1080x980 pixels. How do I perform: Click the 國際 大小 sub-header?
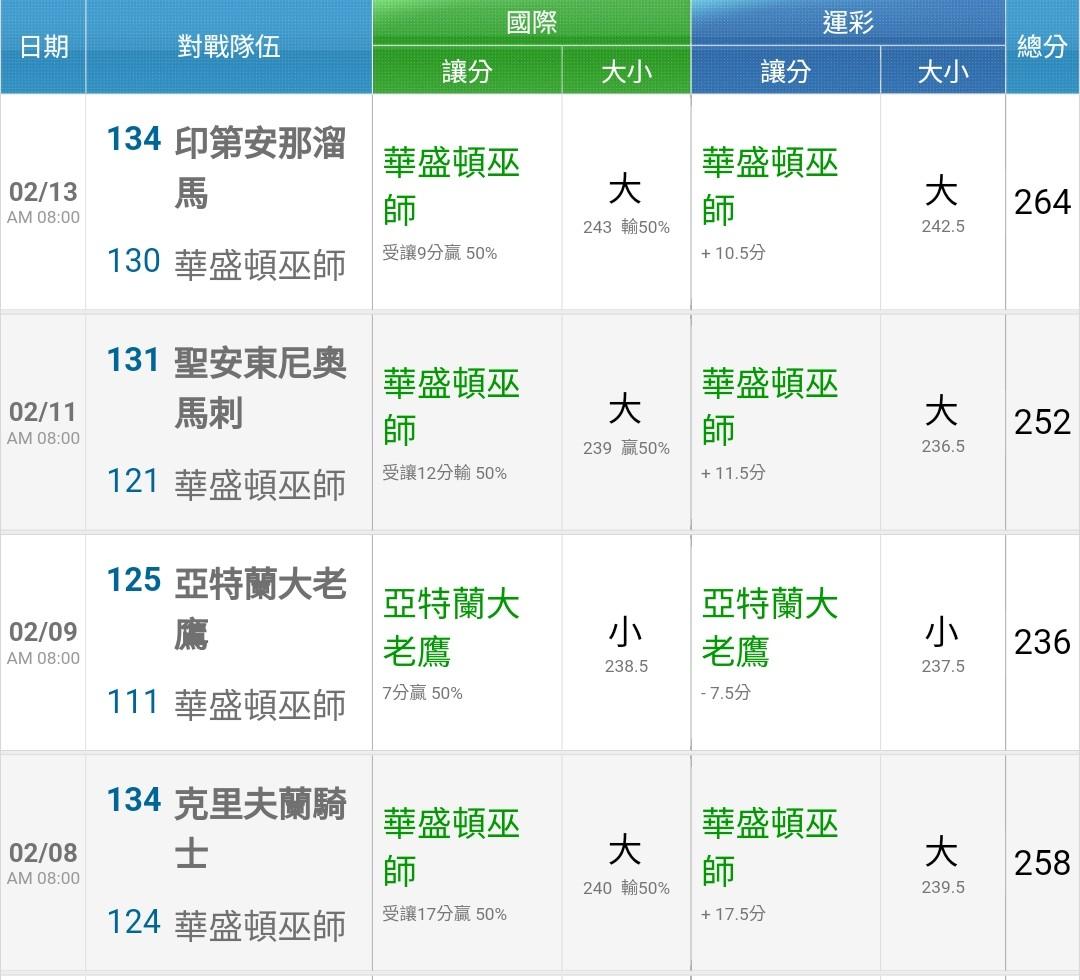(626, 71)
